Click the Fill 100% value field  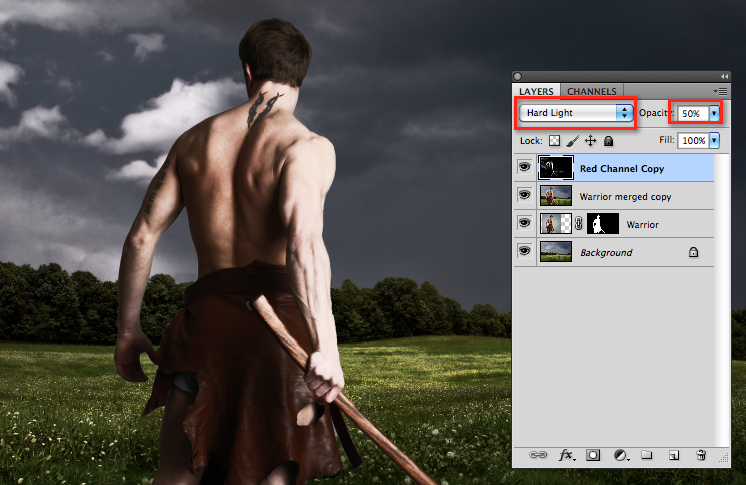point(693,140)
